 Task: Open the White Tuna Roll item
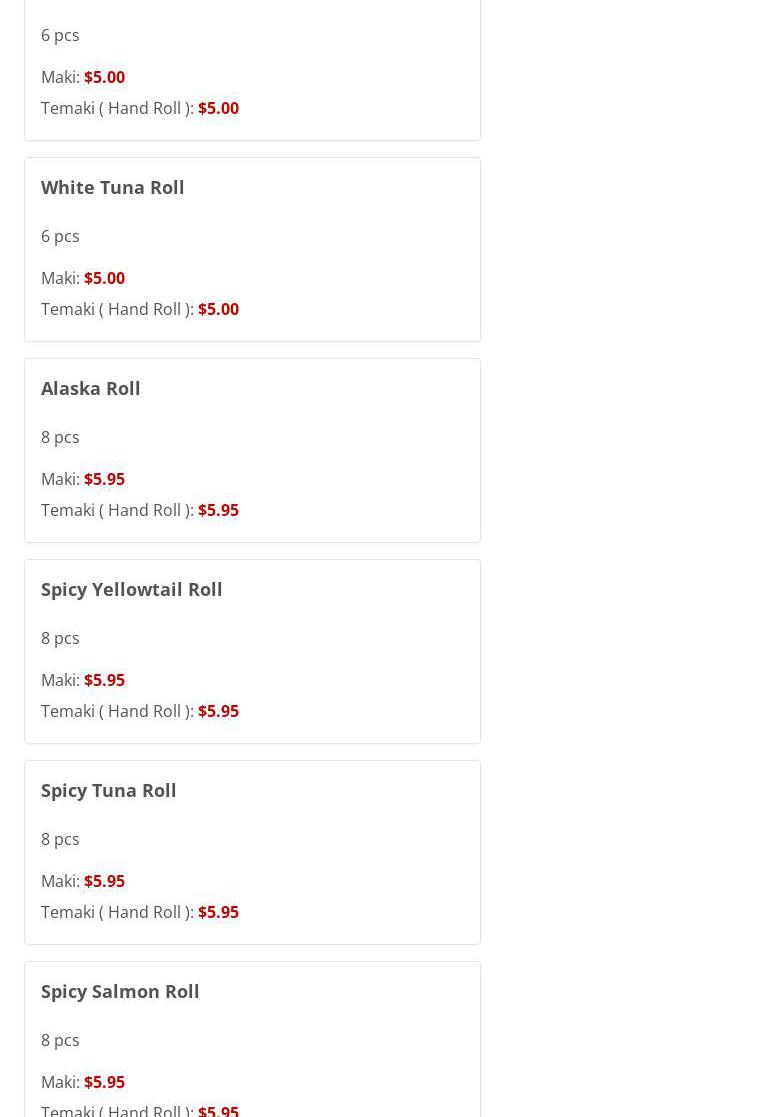click(112, 187)
